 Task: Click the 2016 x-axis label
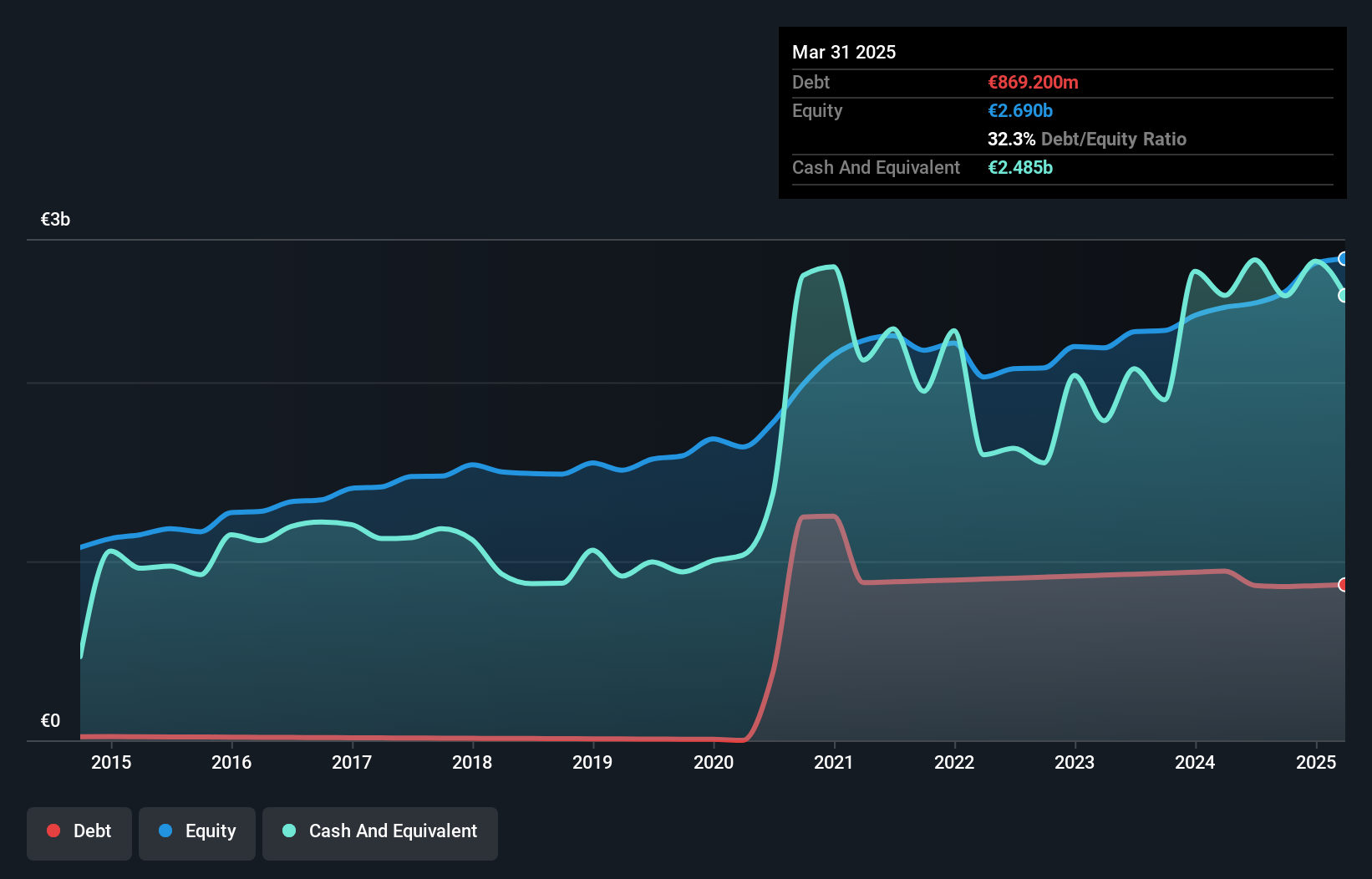coord(231,762)
